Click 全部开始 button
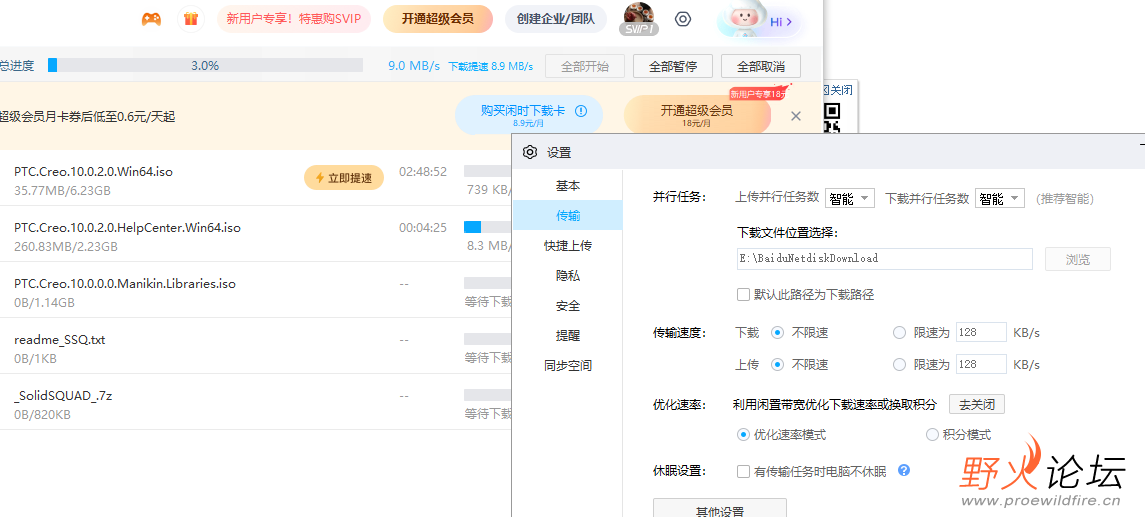Screen dimensions: 1145x517 (x=585, y=66)
